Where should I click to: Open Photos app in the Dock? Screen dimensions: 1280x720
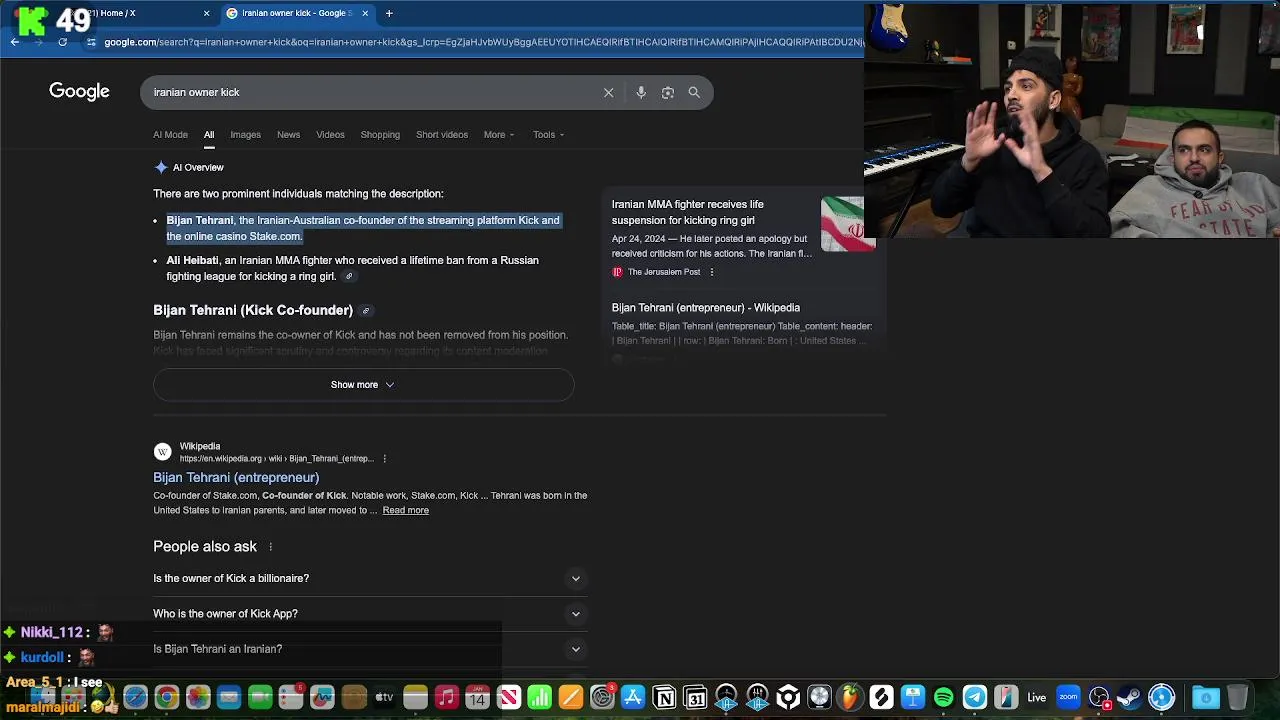click(x=198, y=697)
